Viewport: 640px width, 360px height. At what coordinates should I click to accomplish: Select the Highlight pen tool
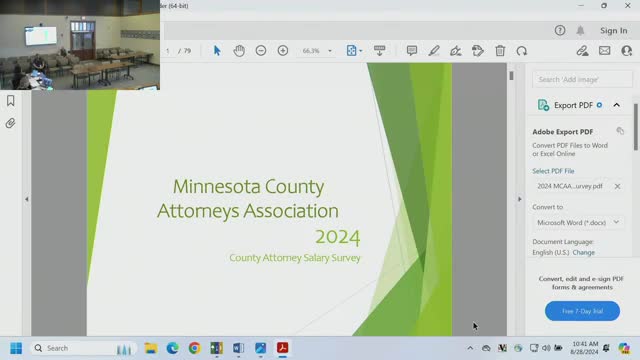click(x=434, y=51)
